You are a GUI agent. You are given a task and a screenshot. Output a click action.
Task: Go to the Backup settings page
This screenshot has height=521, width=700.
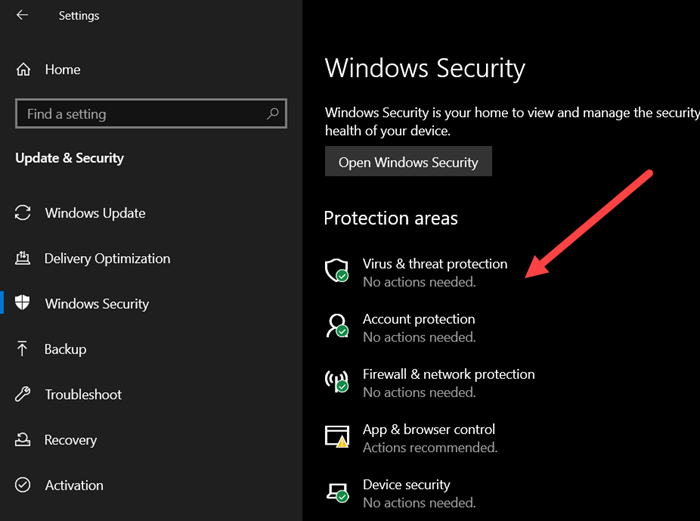pos(65,349)
